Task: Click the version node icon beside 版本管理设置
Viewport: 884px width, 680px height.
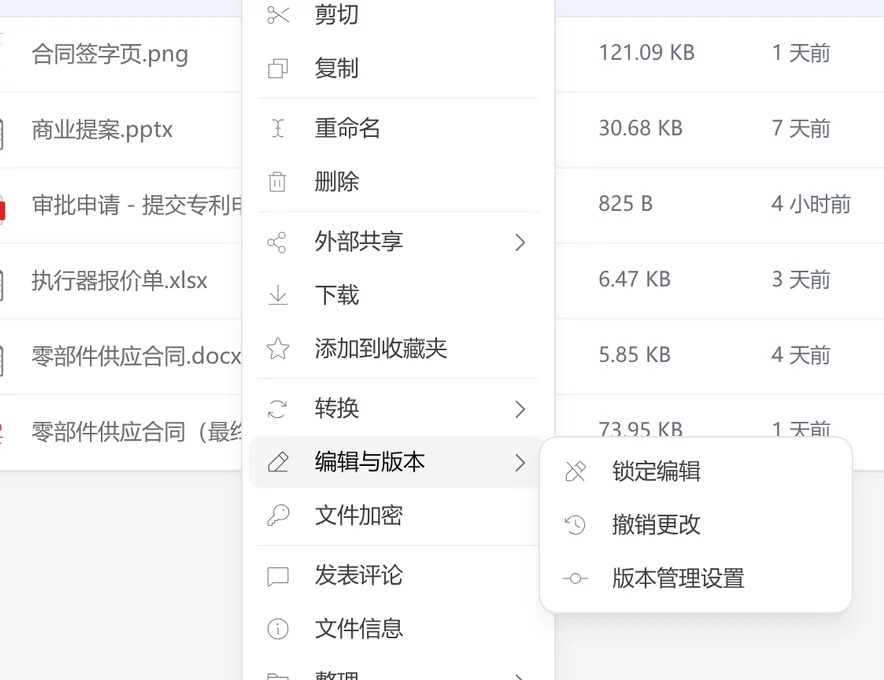Action: pyautogui.click(x=576, y=579)
